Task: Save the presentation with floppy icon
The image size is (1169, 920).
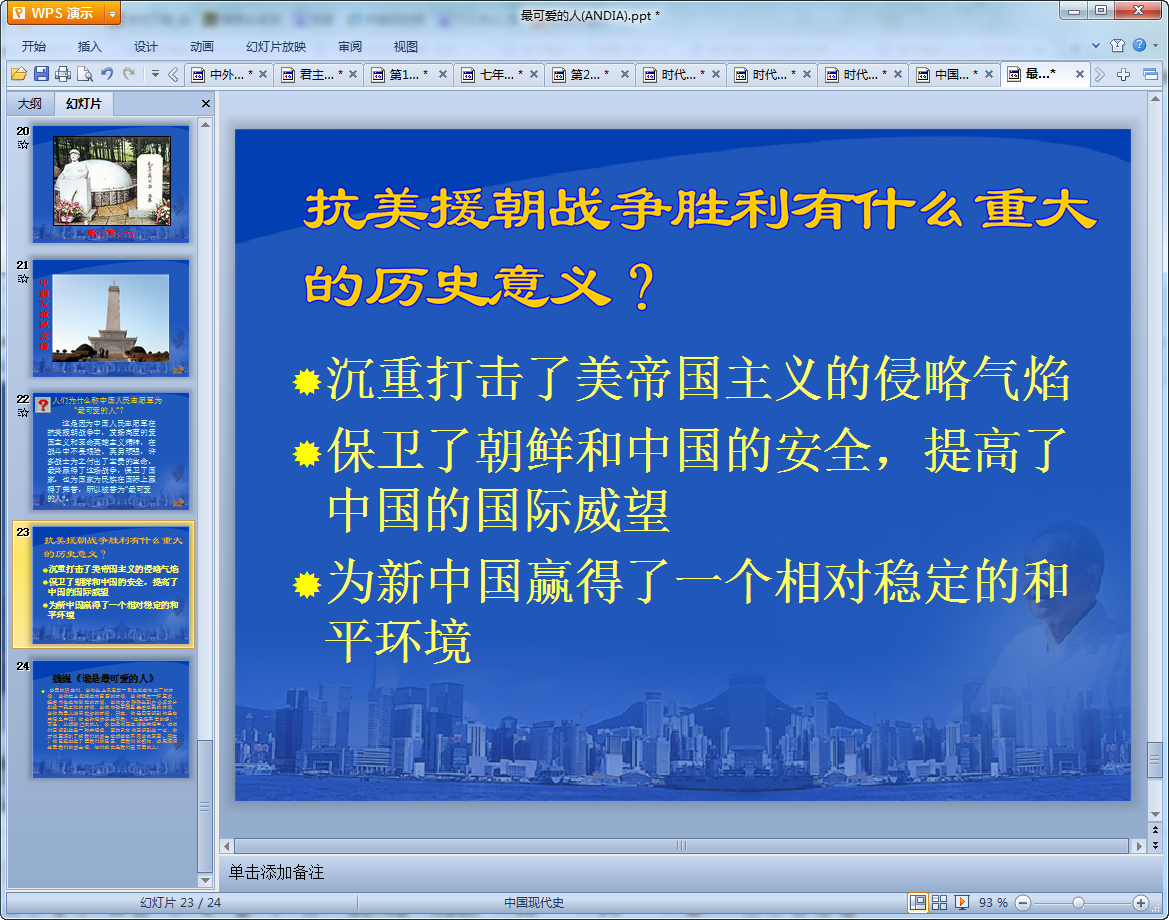Action: [41, 74]
